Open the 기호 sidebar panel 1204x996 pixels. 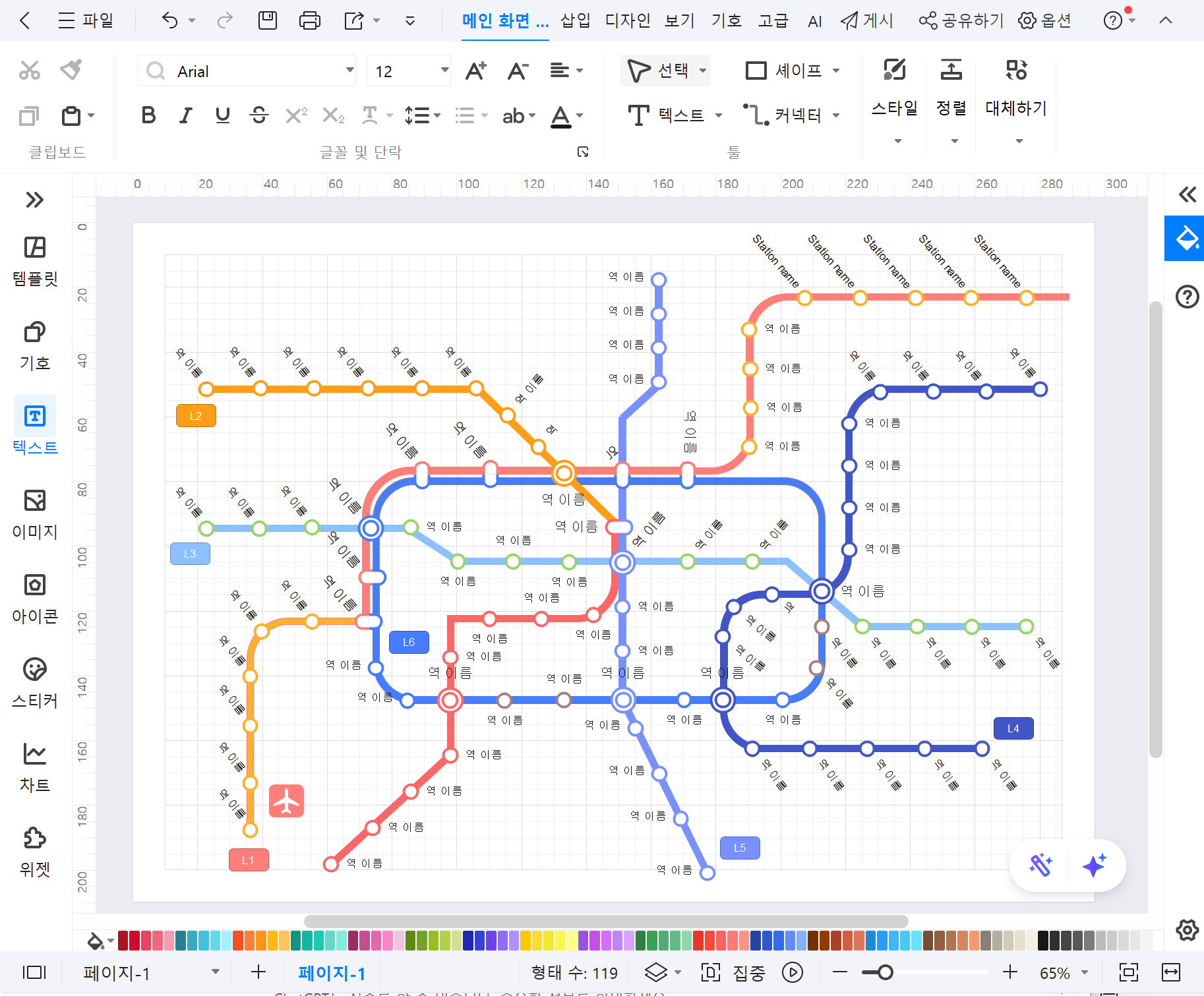point(35,345)
